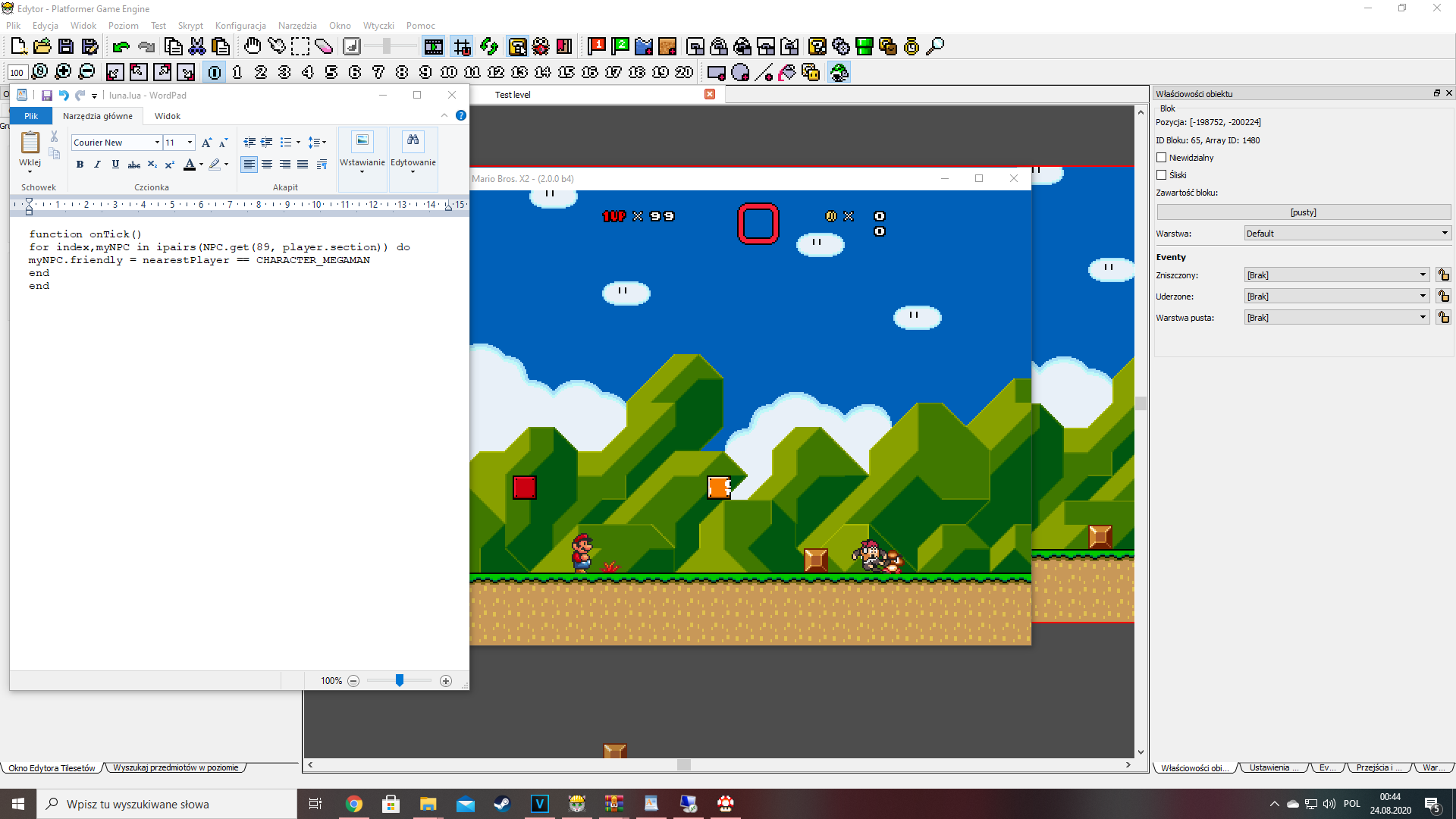Click the WordPad text color swatch
Screen dimensions: 1456x819
(x=190, y=165)
